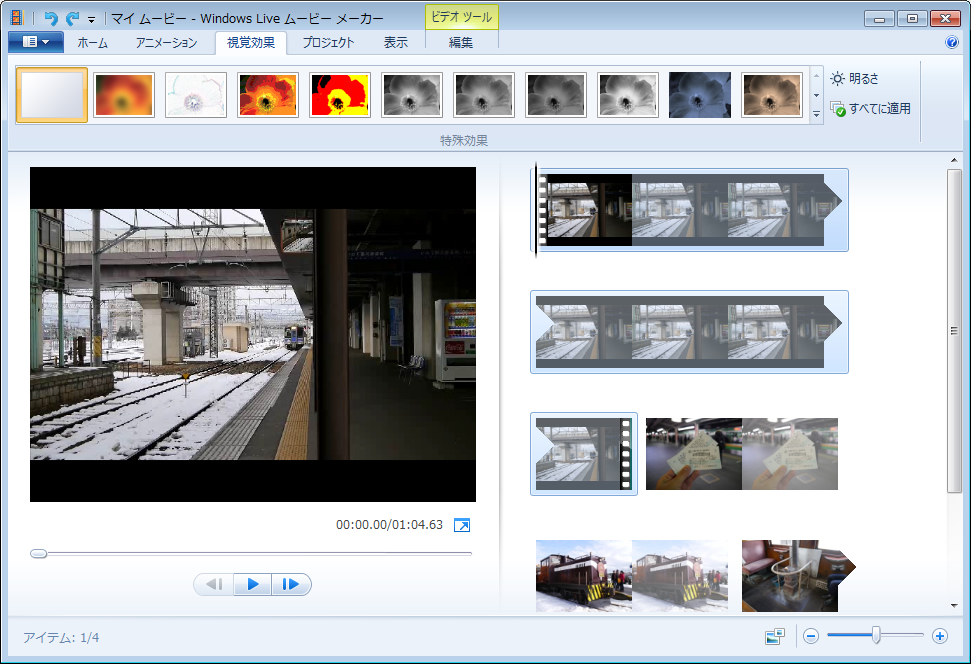Expand the customize quick access toolbar arrow
This screenshot has height=664, width=971.
pos(92,19)
